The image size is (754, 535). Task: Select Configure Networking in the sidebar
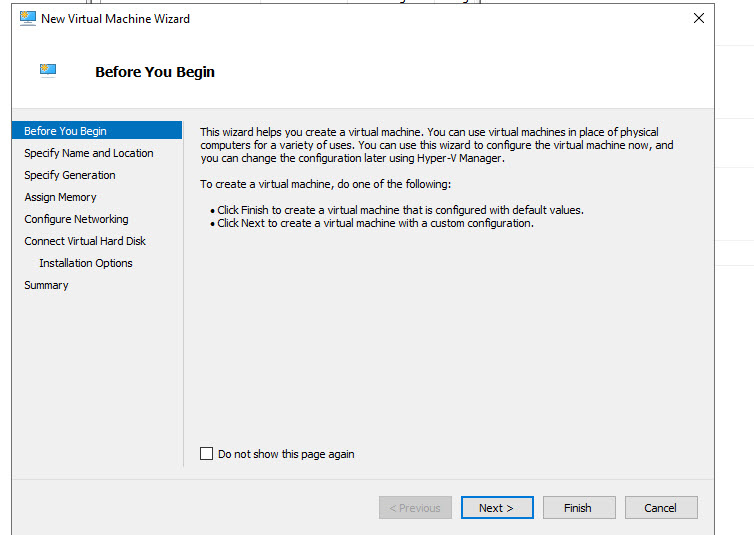coord(76,219)
